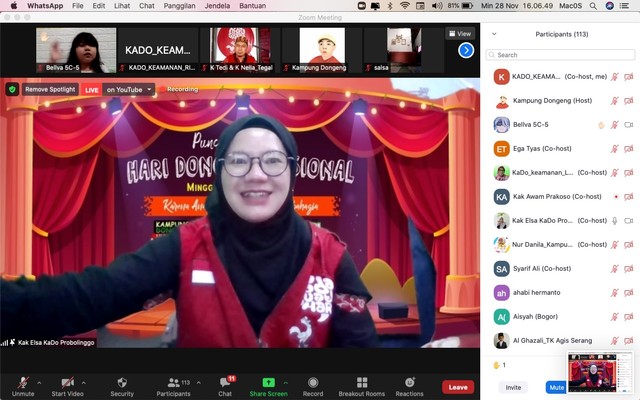Open the on YouTube live dropdown

coord(128,89)
